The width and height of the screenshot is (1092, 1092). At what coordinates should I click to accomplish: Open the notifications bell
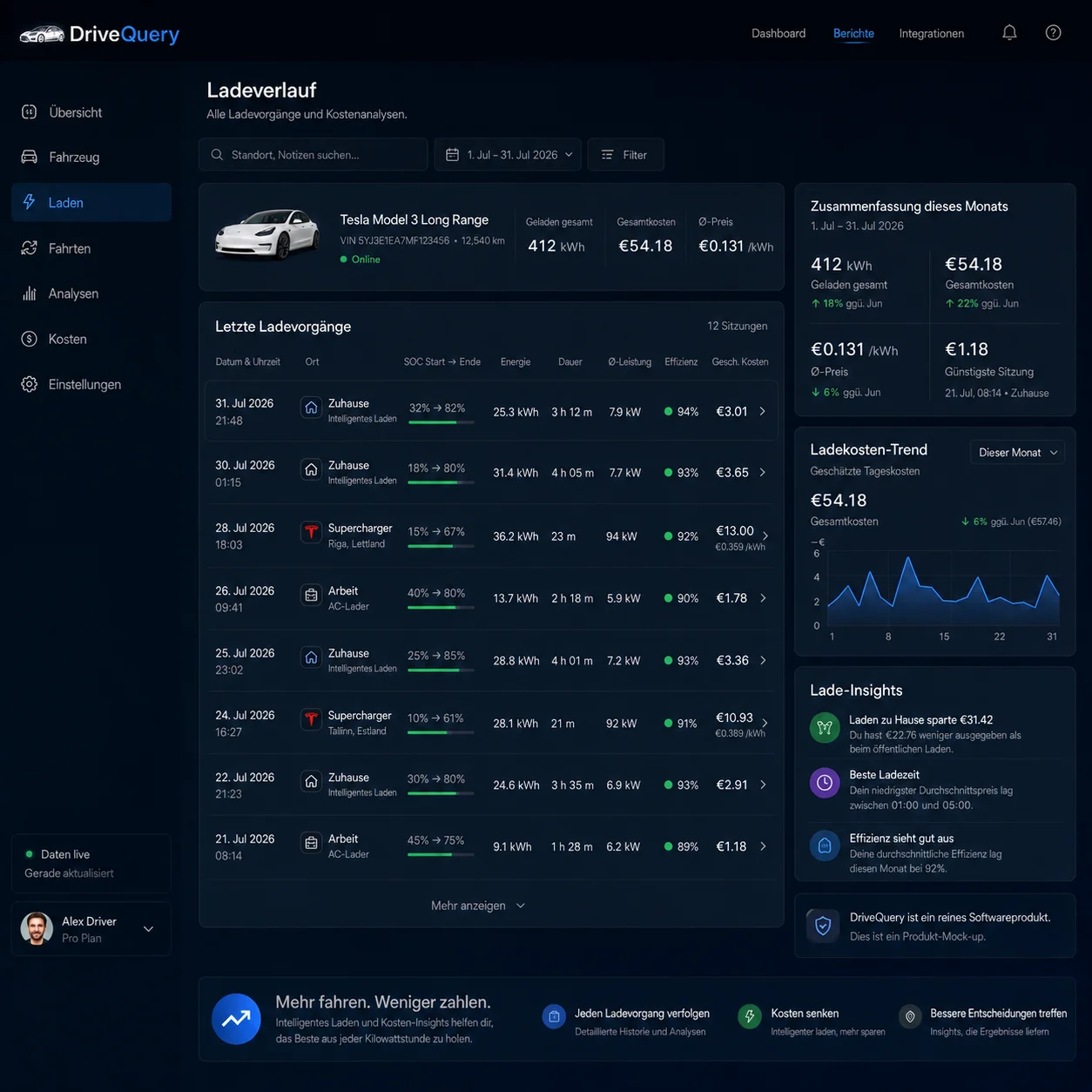pyautogui.click(x=1009, y=33)
